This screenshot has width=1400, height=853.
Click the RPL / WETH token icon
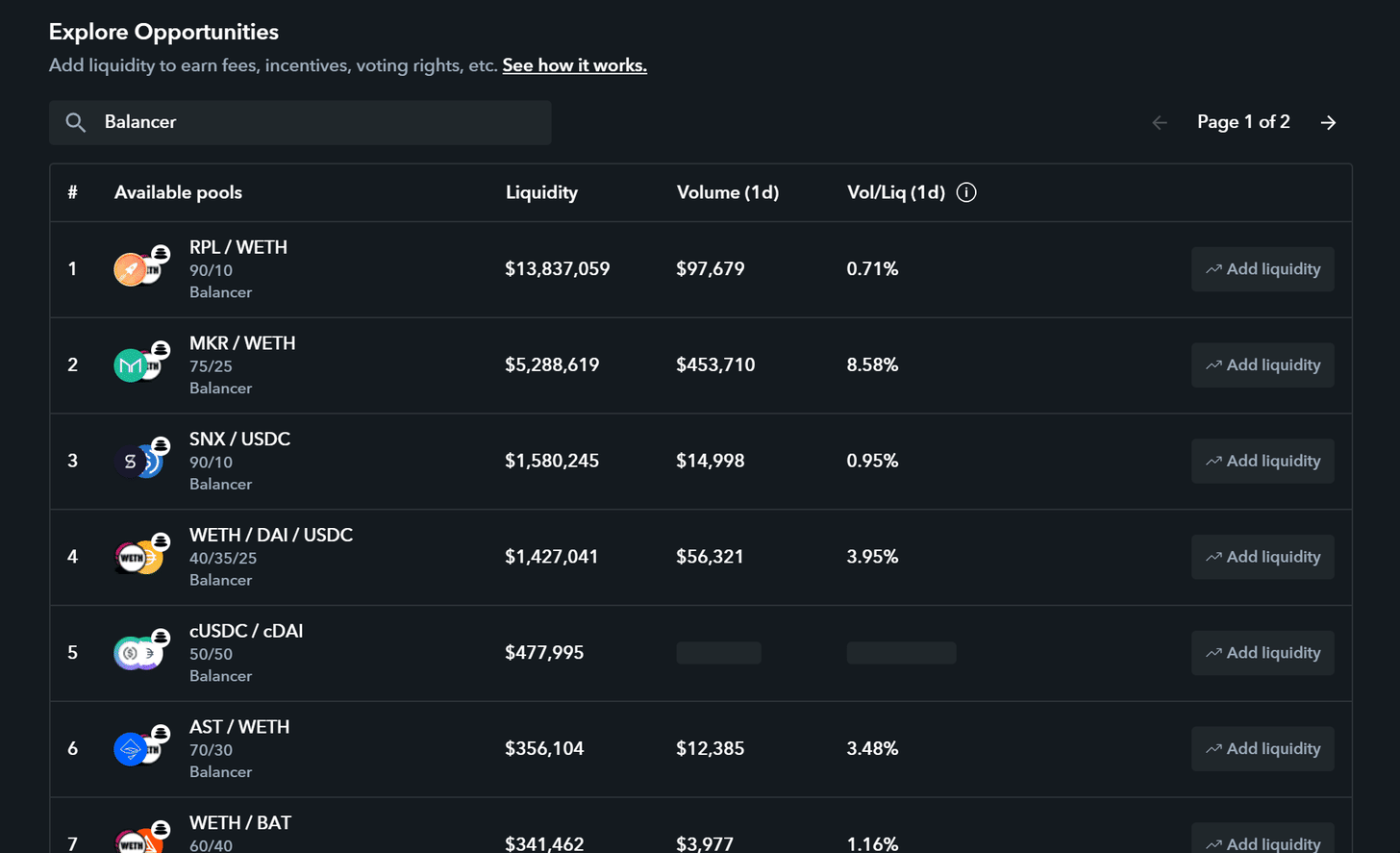click(138, 269)
